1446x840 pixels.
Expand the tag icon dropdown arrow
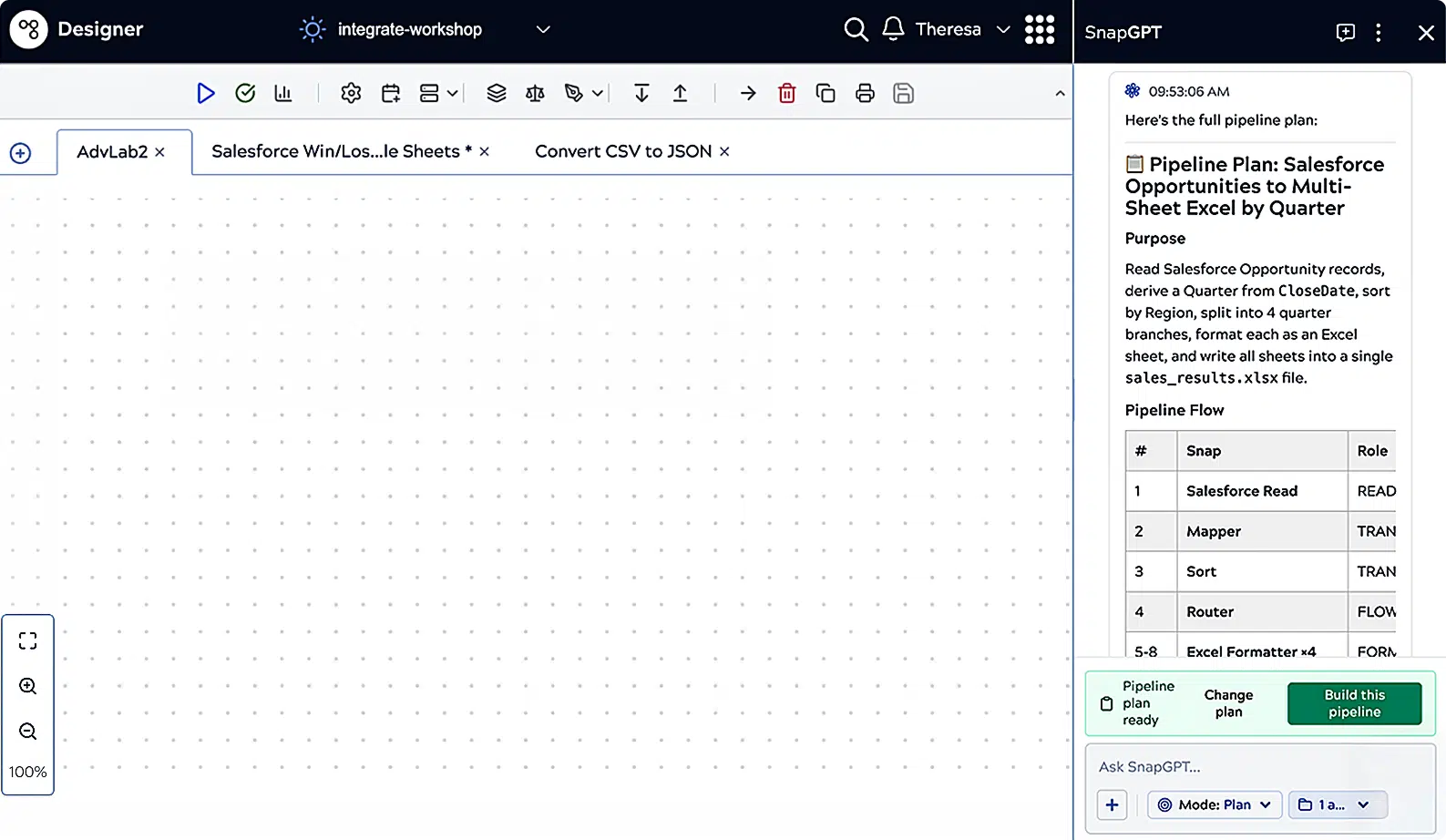[x=598, y=93]
